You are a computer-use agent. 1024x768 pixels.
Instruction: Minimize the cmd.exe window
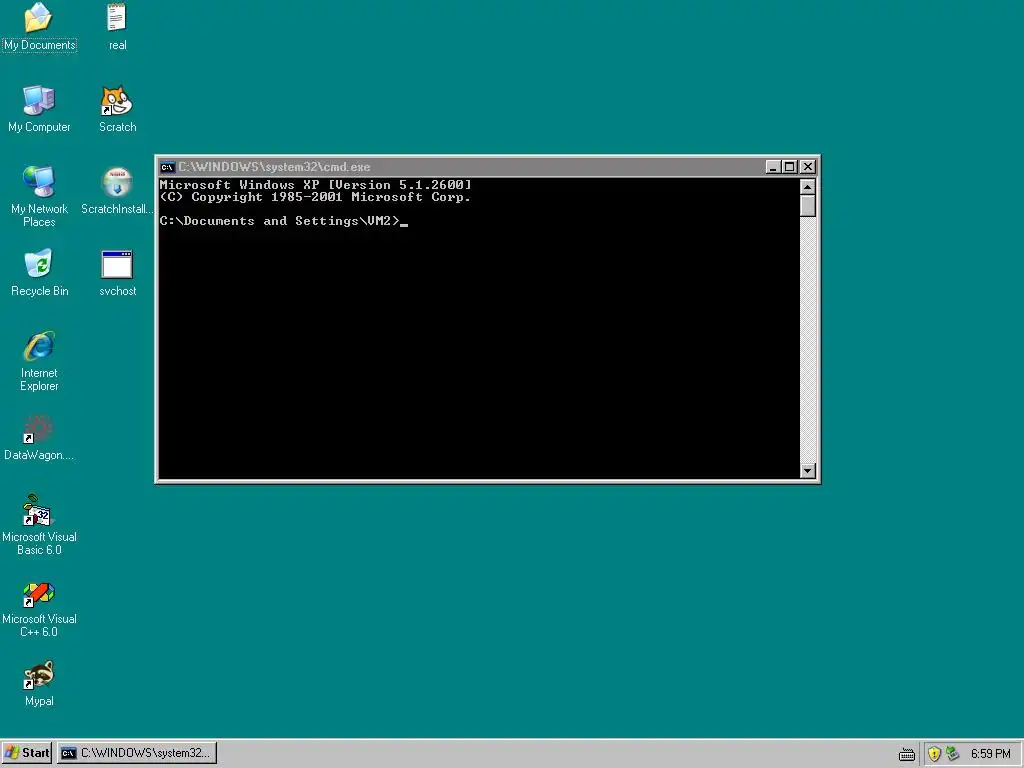(773, 167)
